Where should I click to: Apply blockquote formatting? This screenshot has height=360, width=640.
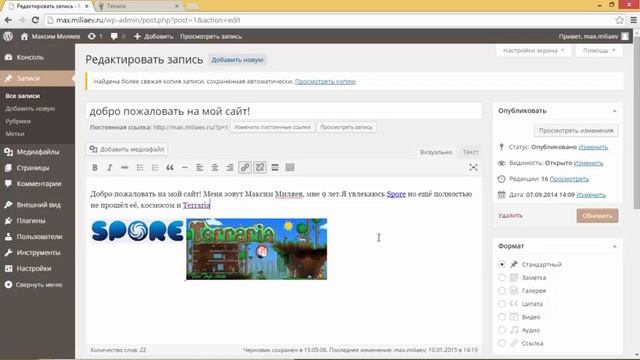(x=170, y=167)
